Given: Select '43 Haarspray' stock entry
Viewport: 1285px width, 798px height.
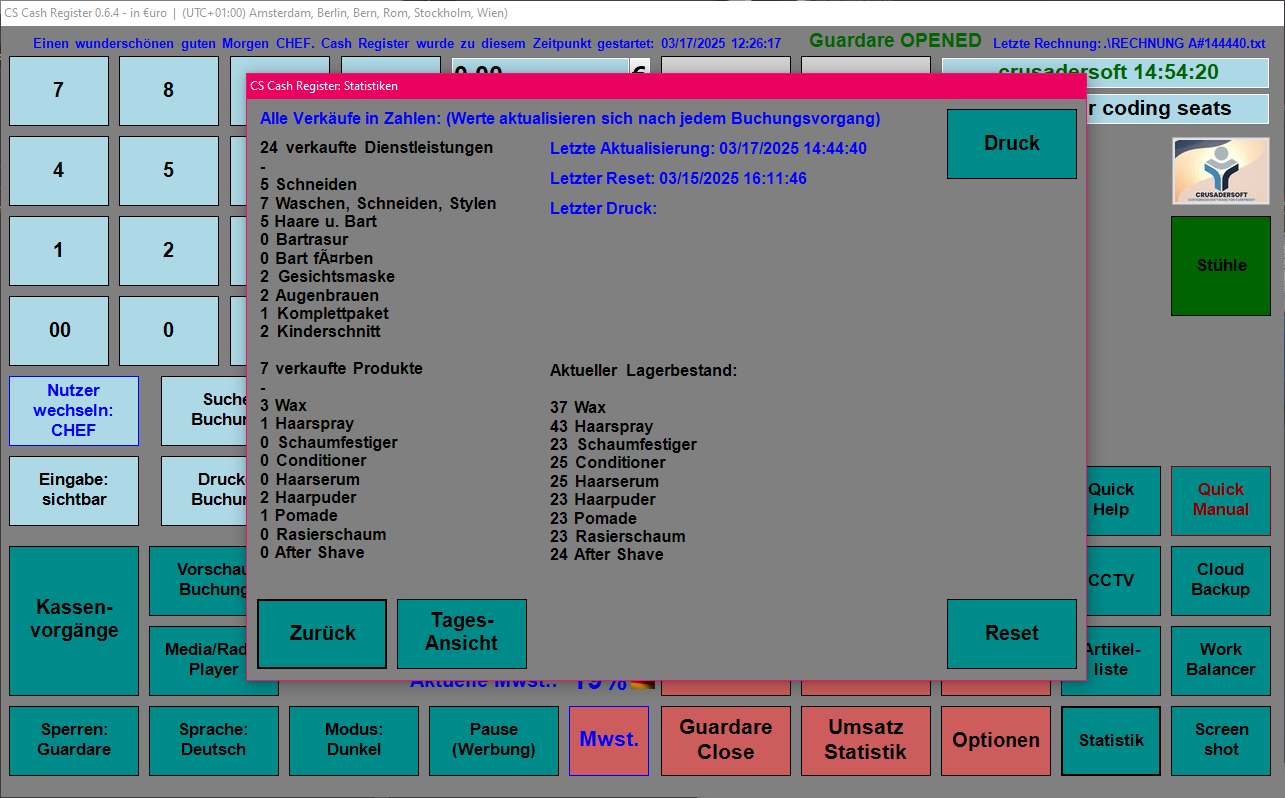Looking at the screenshot, I should (602, 426).
